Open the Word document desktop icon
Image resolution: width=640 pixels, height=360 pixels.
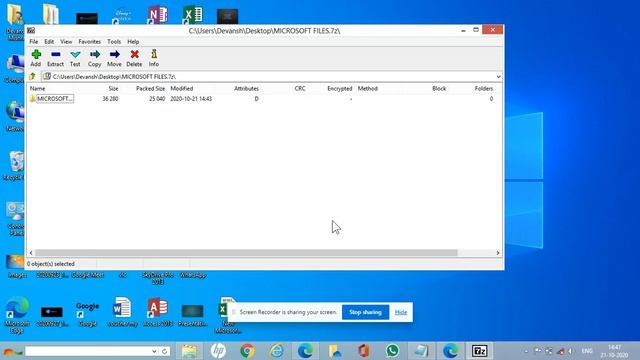(x=122, y=312)
